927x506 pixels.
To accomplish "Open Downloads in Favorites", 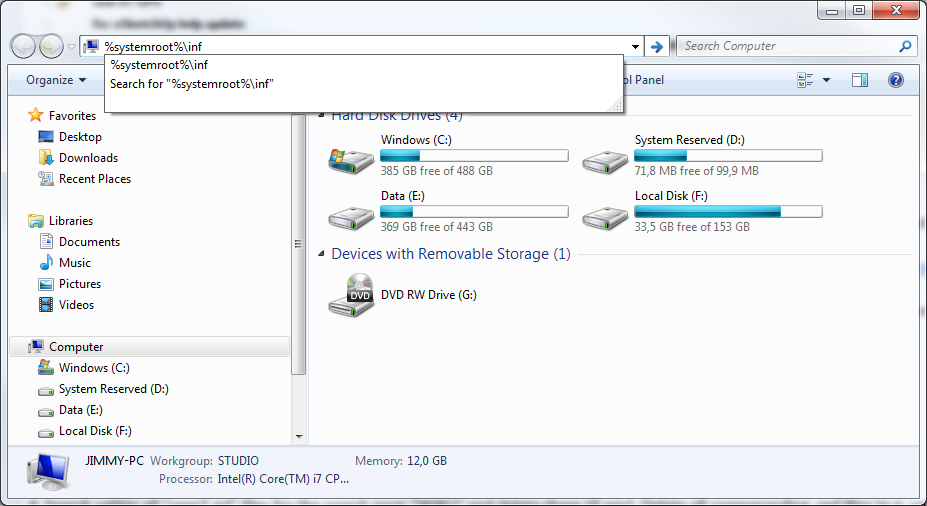I will click(x=88, y=158).
